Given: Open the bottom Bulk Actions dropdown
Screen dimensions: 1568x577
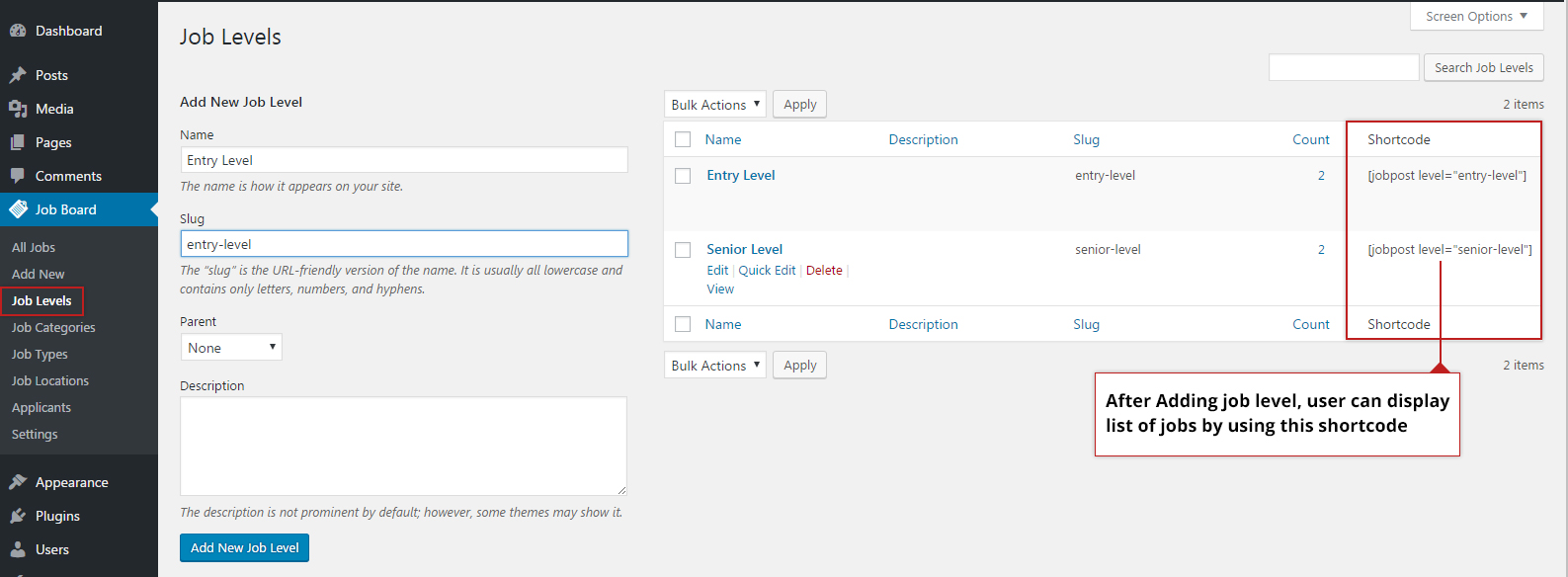Looking at the screenshot, I should coord(715,366).
